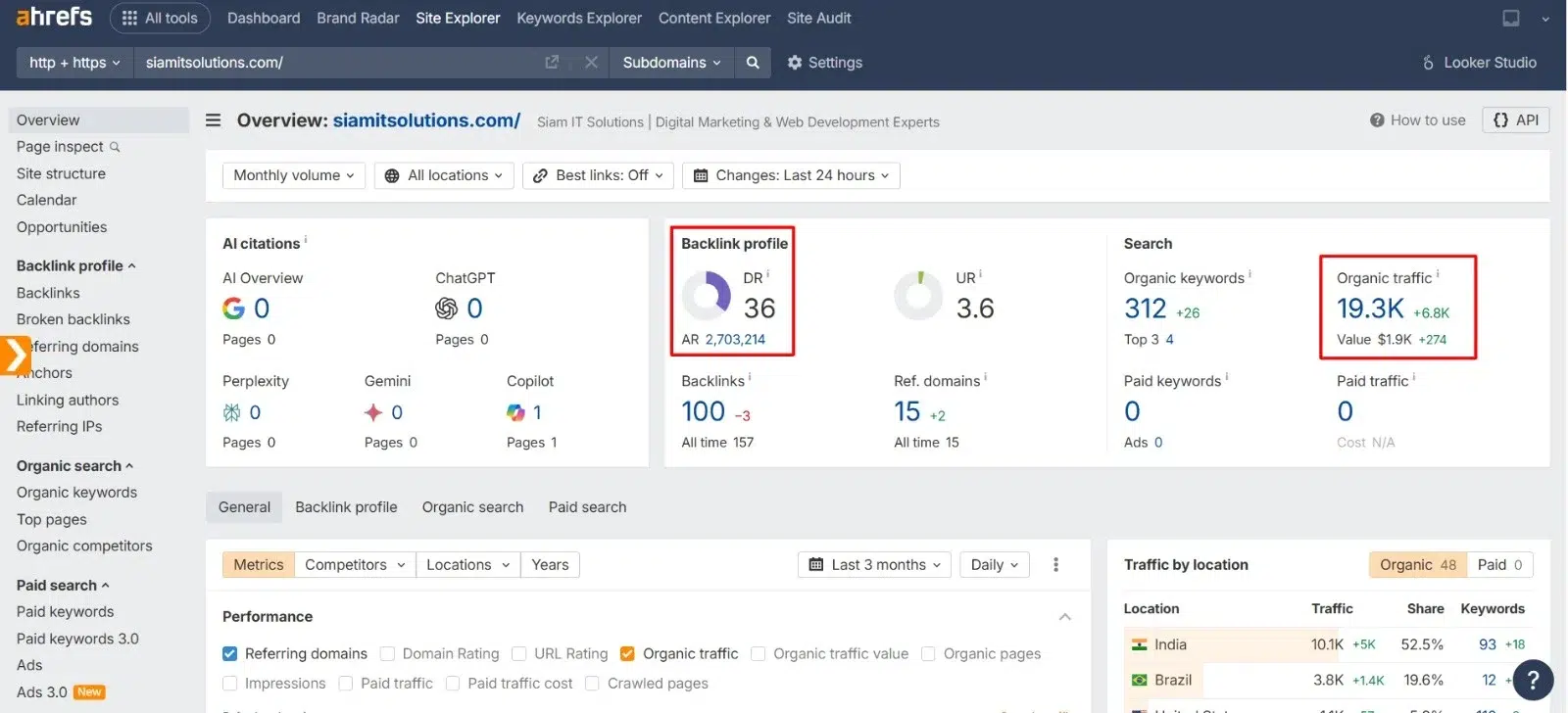Open the Looker Studio integration
1568x713 pixels.
pos(1479,63)
